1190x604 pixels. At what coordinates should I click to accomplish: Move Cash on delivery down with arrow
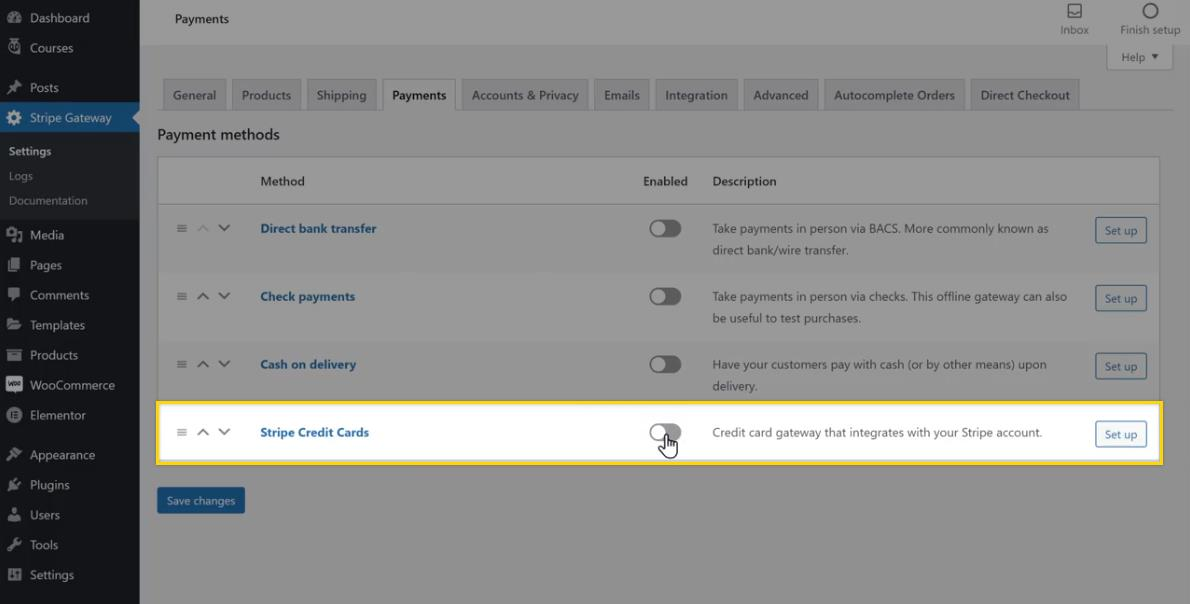(224, 364)
